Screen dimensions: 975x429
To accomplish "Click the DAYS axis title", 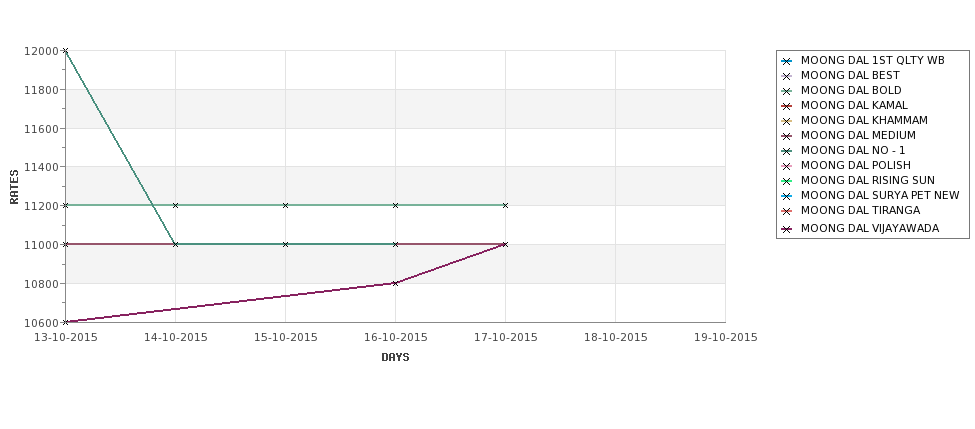I will coord(395,358).
